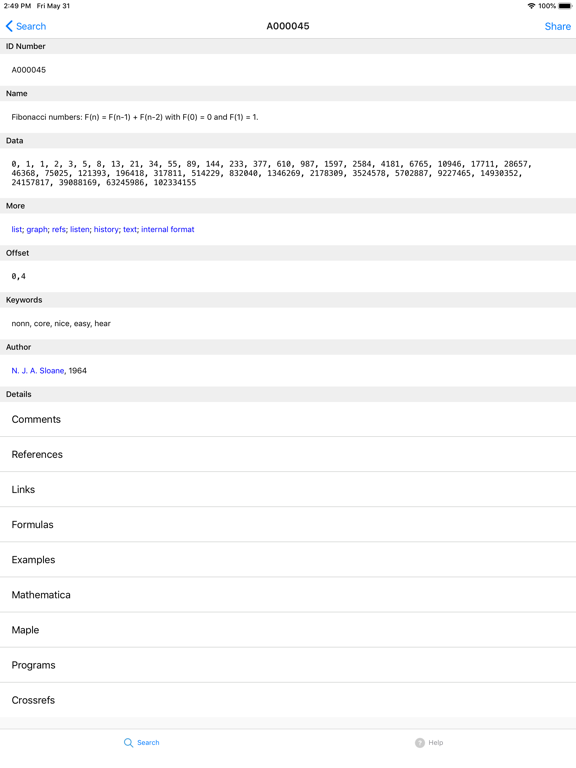Open the Maple details row
The image size is (576, 768).
(x=288, y=630)
